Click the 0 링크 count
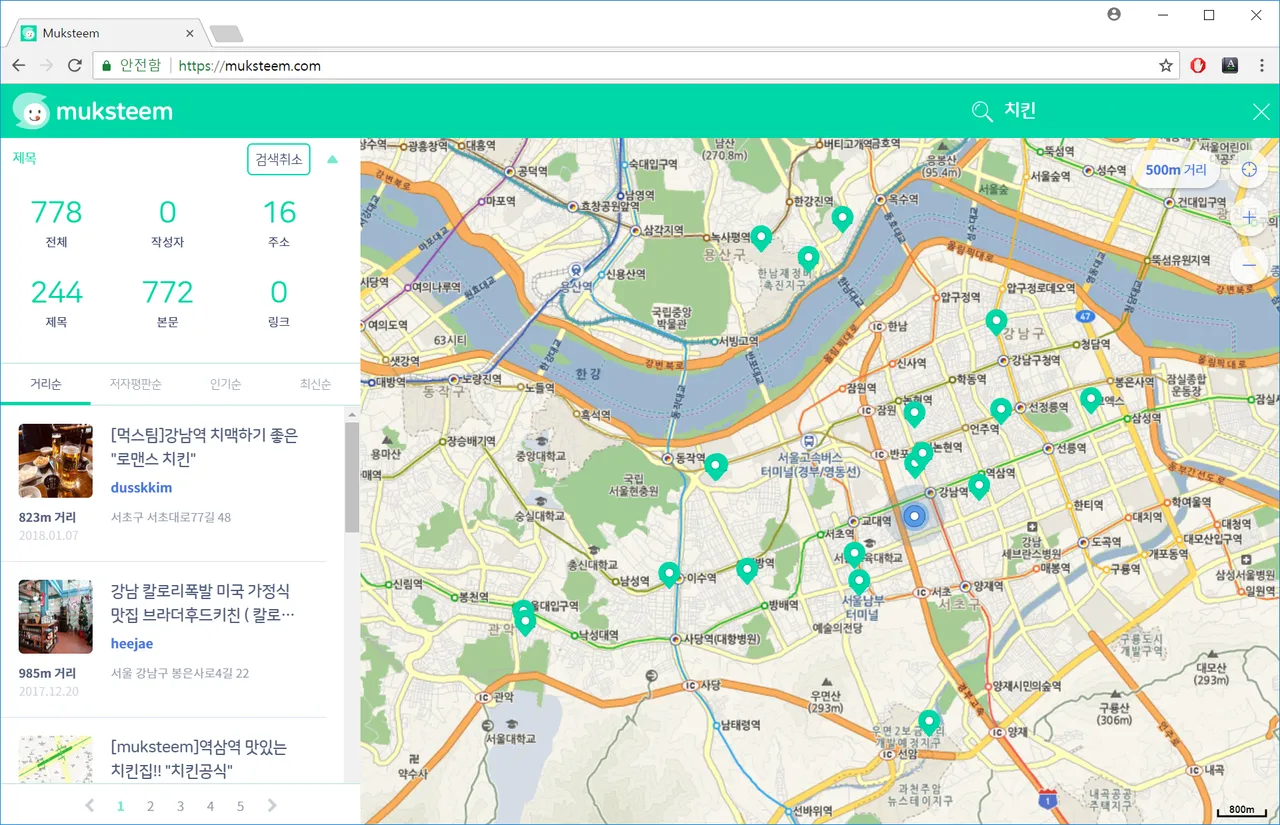The image size is (1280, 825). click(279, 303)
